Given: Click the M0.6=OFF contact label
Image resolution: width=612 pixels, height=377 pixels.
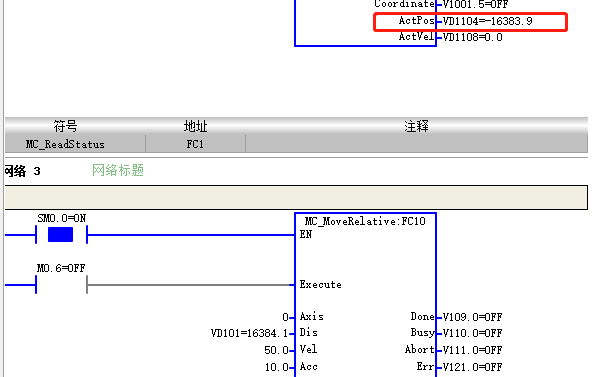Looking at the screenshot, I should [x=61, y=268].
